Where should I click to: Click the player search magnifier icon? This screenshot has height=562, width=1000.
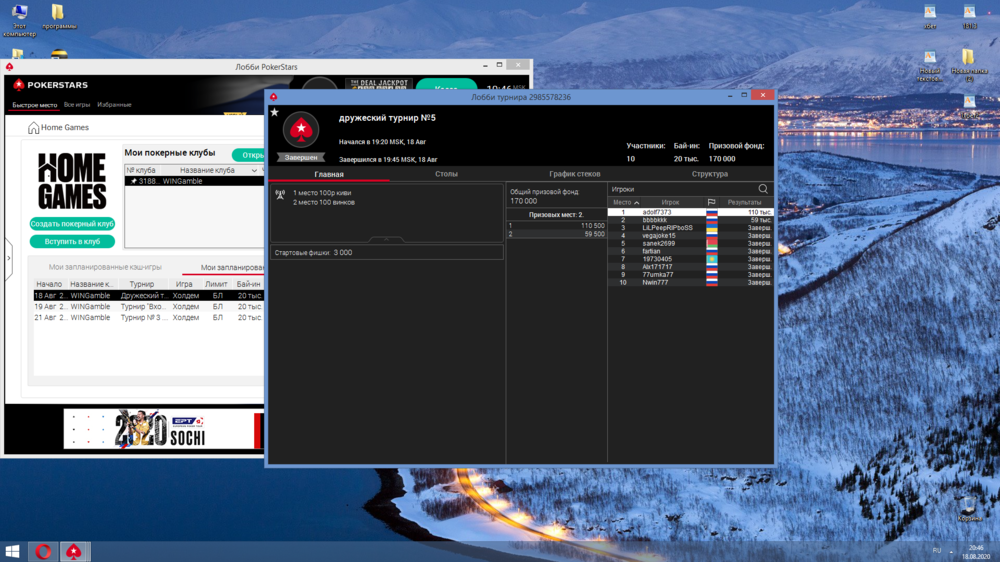click(763, 189)
